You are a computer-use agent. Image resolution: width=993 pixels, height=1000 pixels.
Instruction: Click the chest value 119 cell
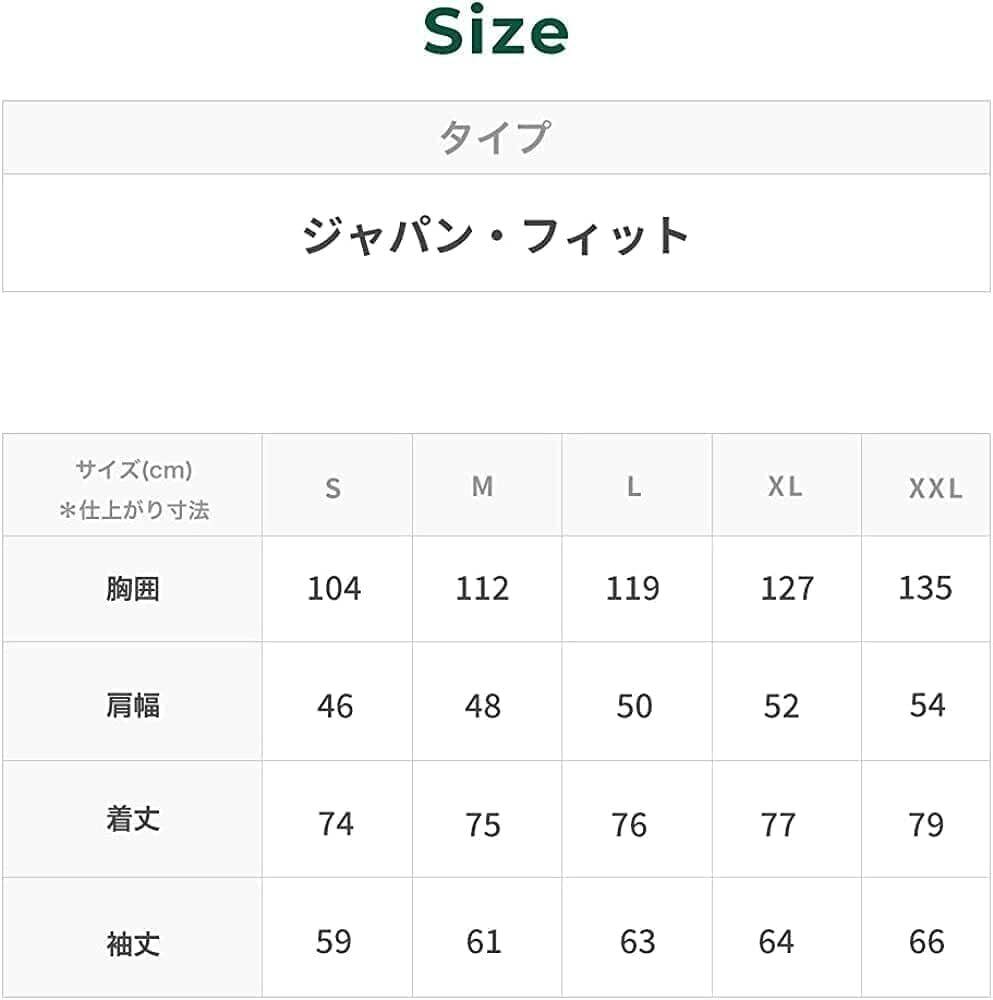tap(633, 588)
